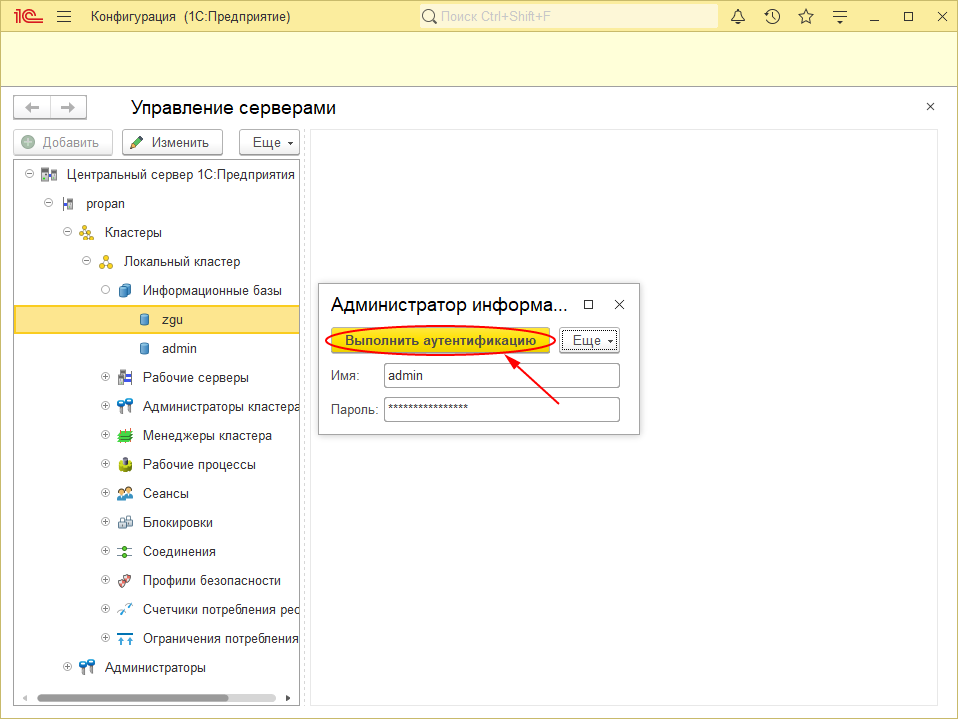Expand the Сеансы node

point(105,492)
